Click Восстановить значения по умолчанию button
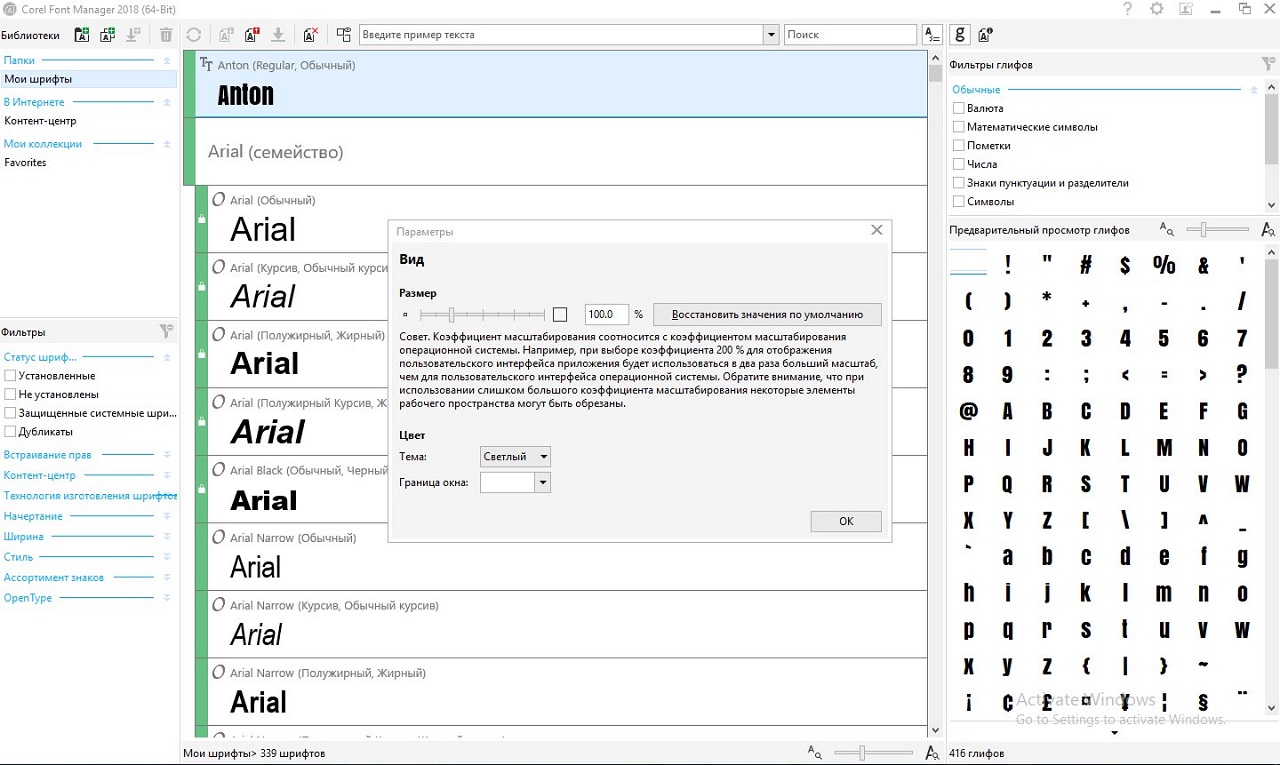This screenshot has height=765, width=1280. pyautogui.click(x=767, y=314)
